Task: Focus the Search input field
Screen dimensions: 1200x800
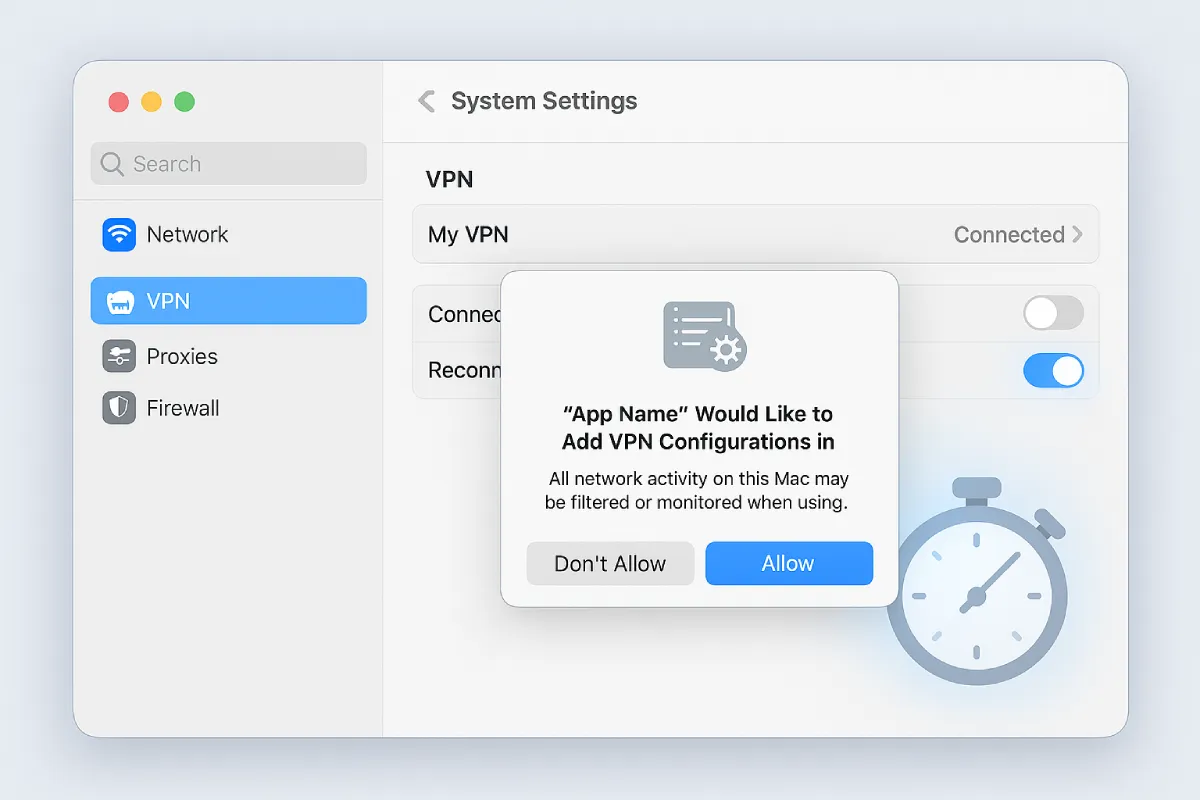Action: 240,164
